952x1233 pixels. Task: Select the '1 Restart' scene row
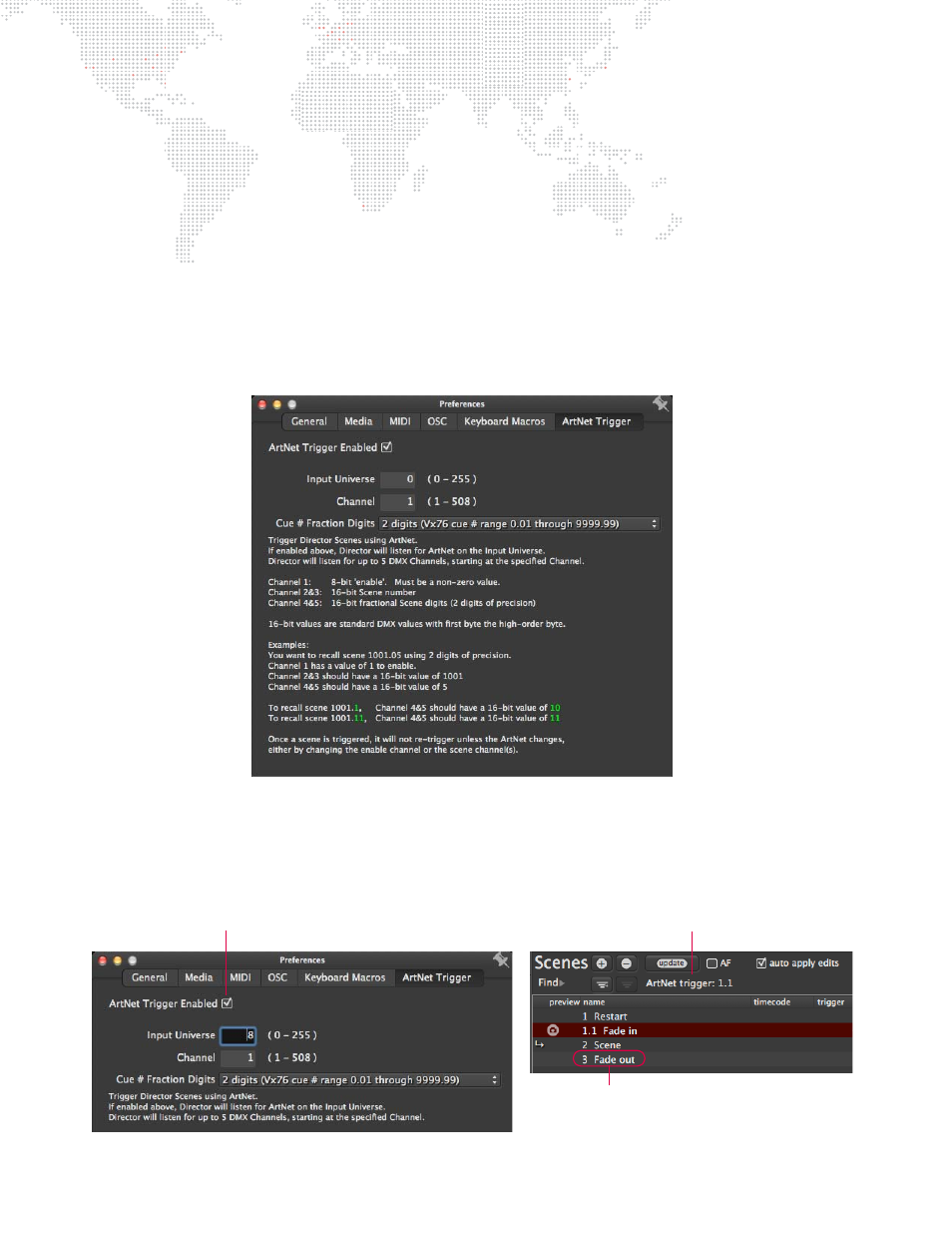(691, 1016)
